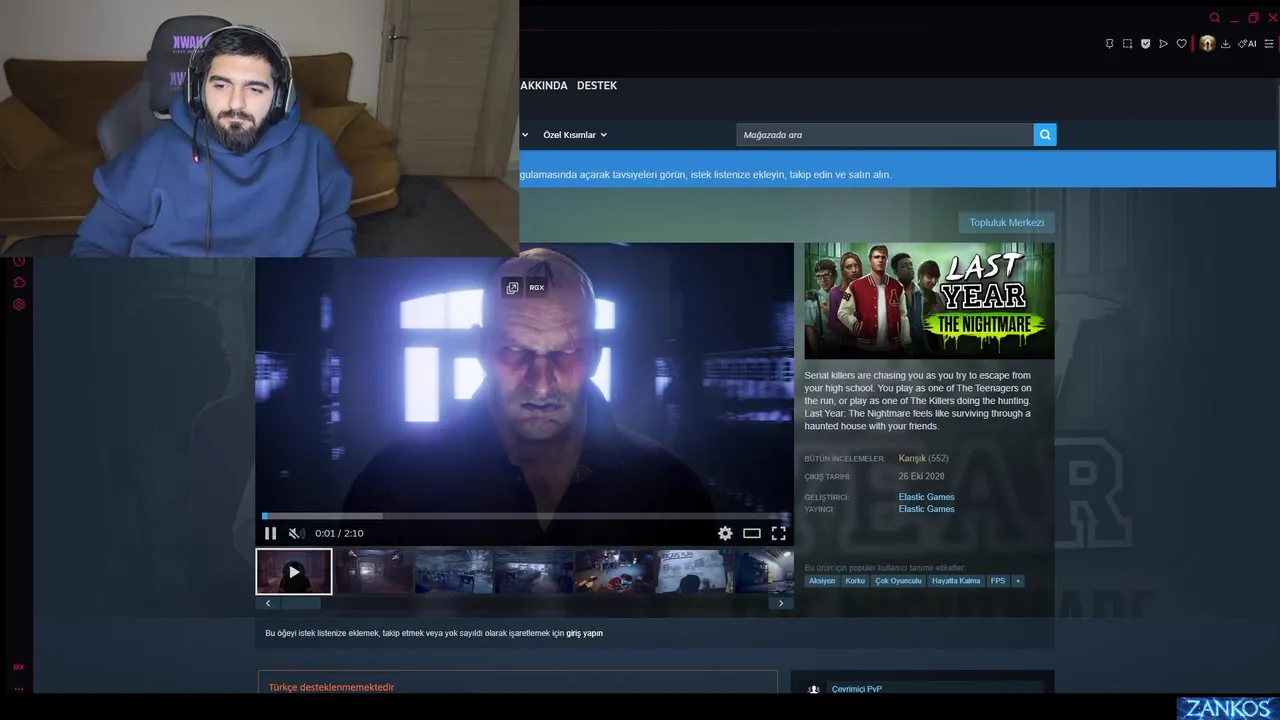The width and height of the screenshot is (1280, 720).
Task: Open the Çevrimiçi PvP feature link
Action: tap(857, 689)
